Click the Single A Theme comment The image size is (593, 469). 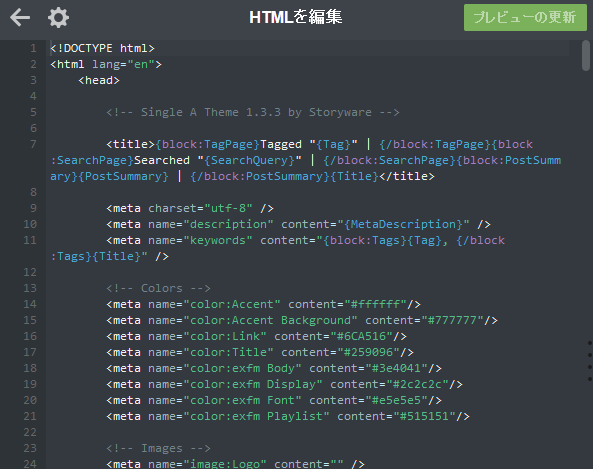[253, 112]
